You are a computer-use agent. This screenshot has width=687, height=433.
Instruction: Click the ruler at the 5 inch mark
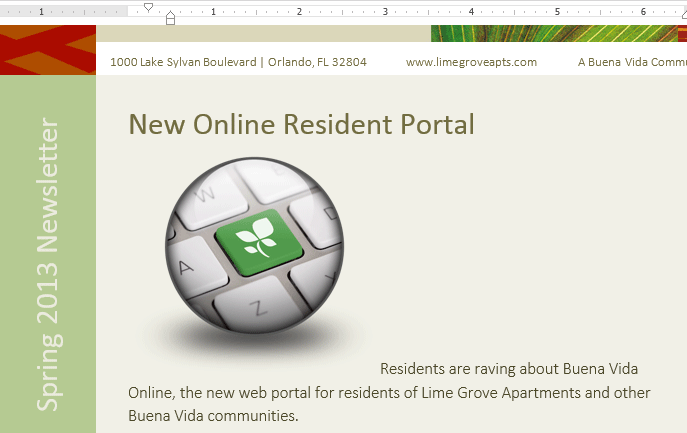557,12
